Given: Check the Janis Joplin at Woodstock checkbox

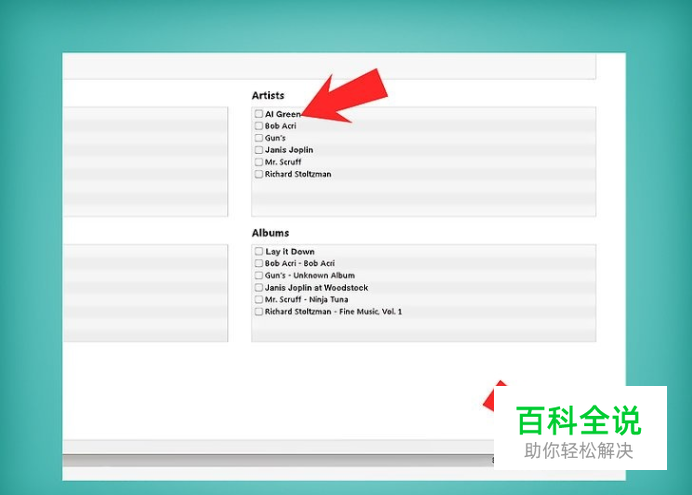Looking at the screenshot, I should (x=259, y=288).
